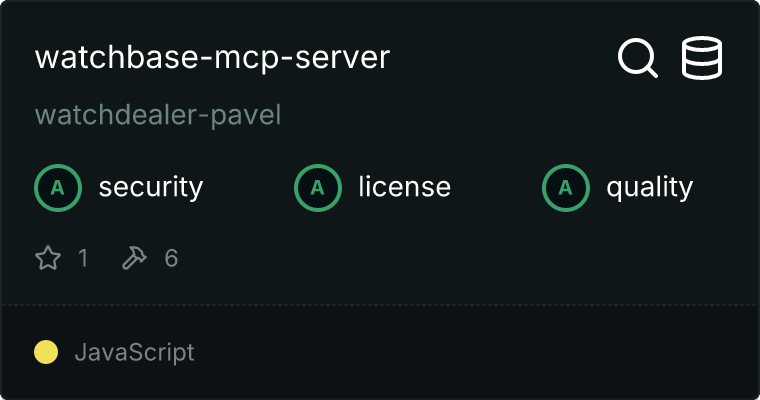Select the quality label text
Viewport: 760px width, 400px height.
pos(649,188)
